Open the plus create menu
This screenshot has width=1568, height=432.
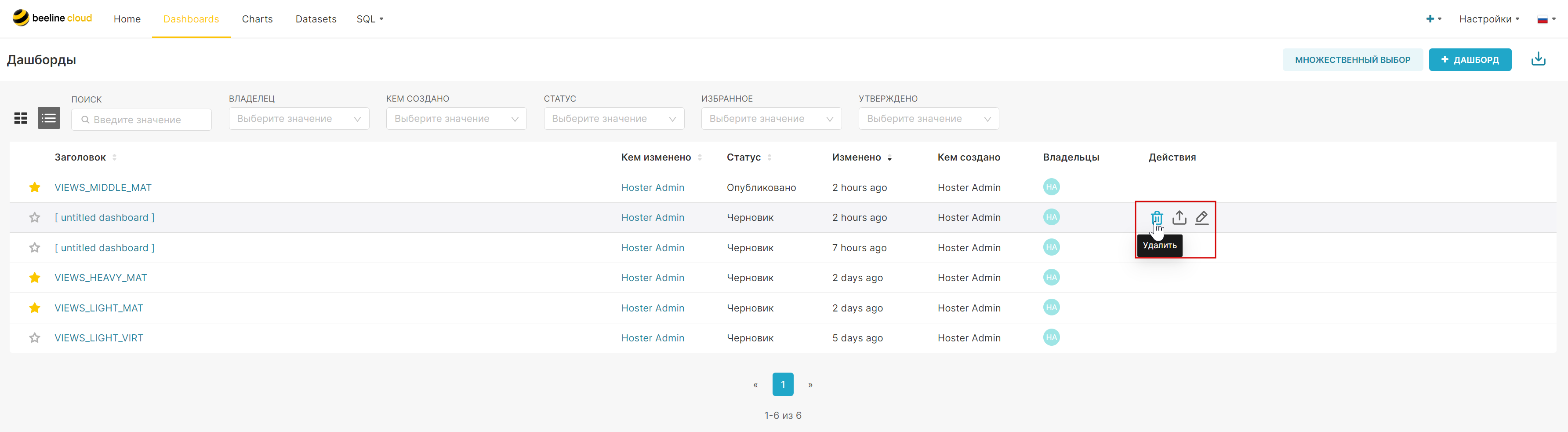[x=1434, y=19]
